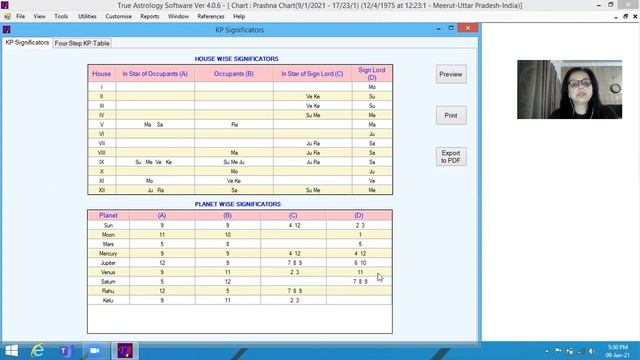Click the Print button
The height and width of the screenshot is (360, 640).
coord(451,116)
